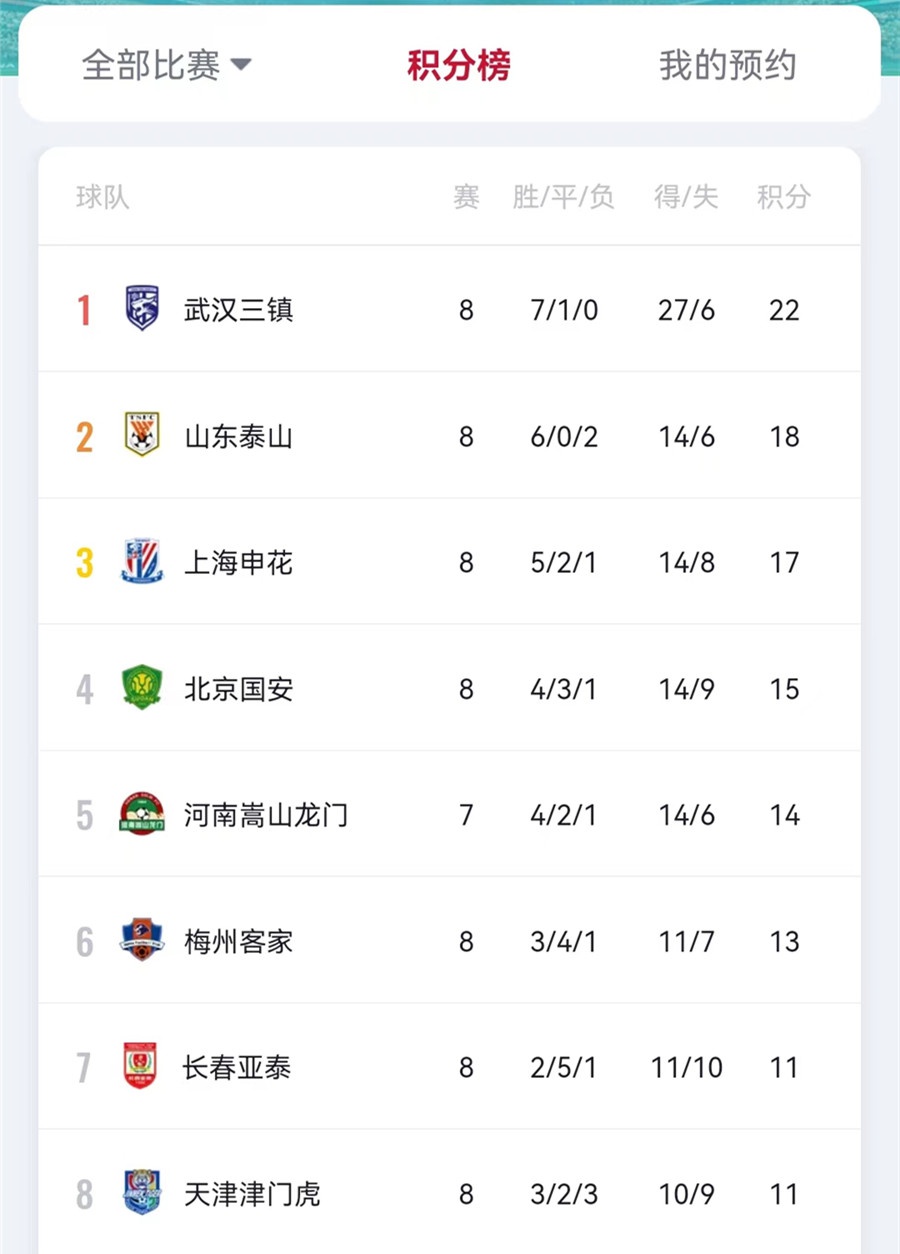Click the Meizhou Hakka (梅州客家) team crest
The width and height of the screenshot is (900, 1254).
(142, 941)
